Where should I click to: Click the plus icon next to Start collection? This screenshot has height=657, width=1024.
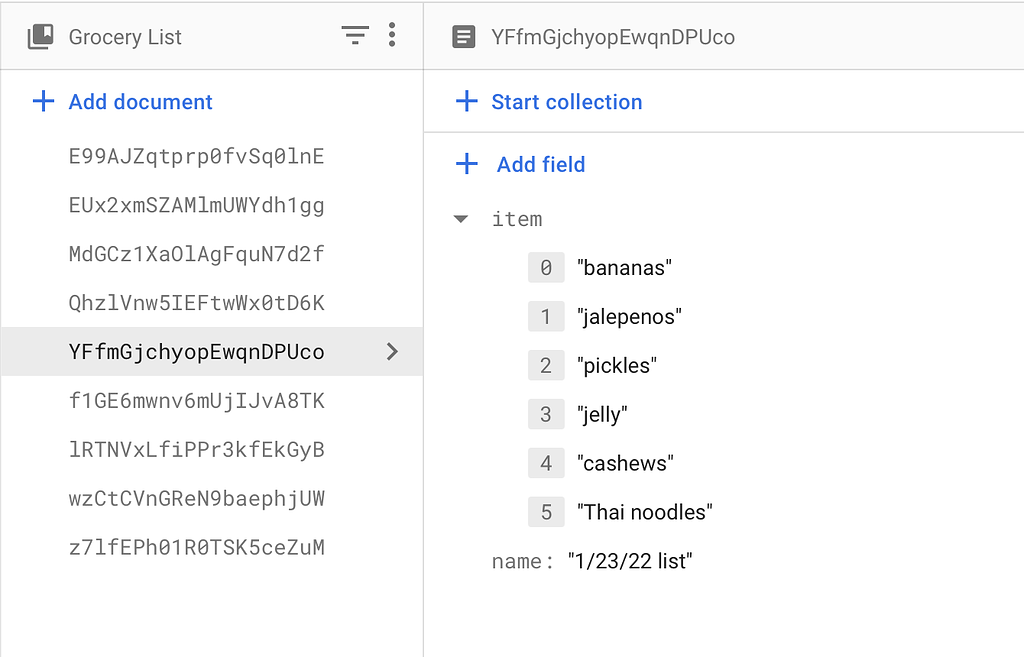point(467,101)
